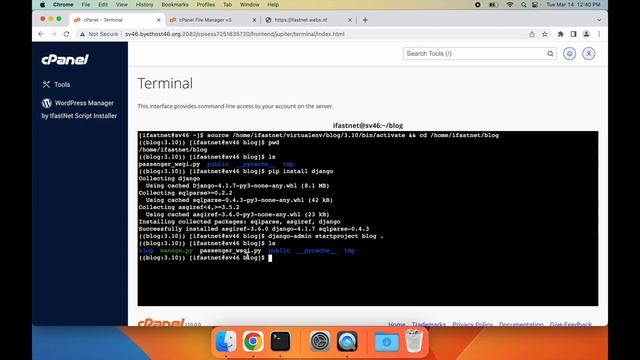
Task: Close the cPanel File Manager tab
Action: 254,20
